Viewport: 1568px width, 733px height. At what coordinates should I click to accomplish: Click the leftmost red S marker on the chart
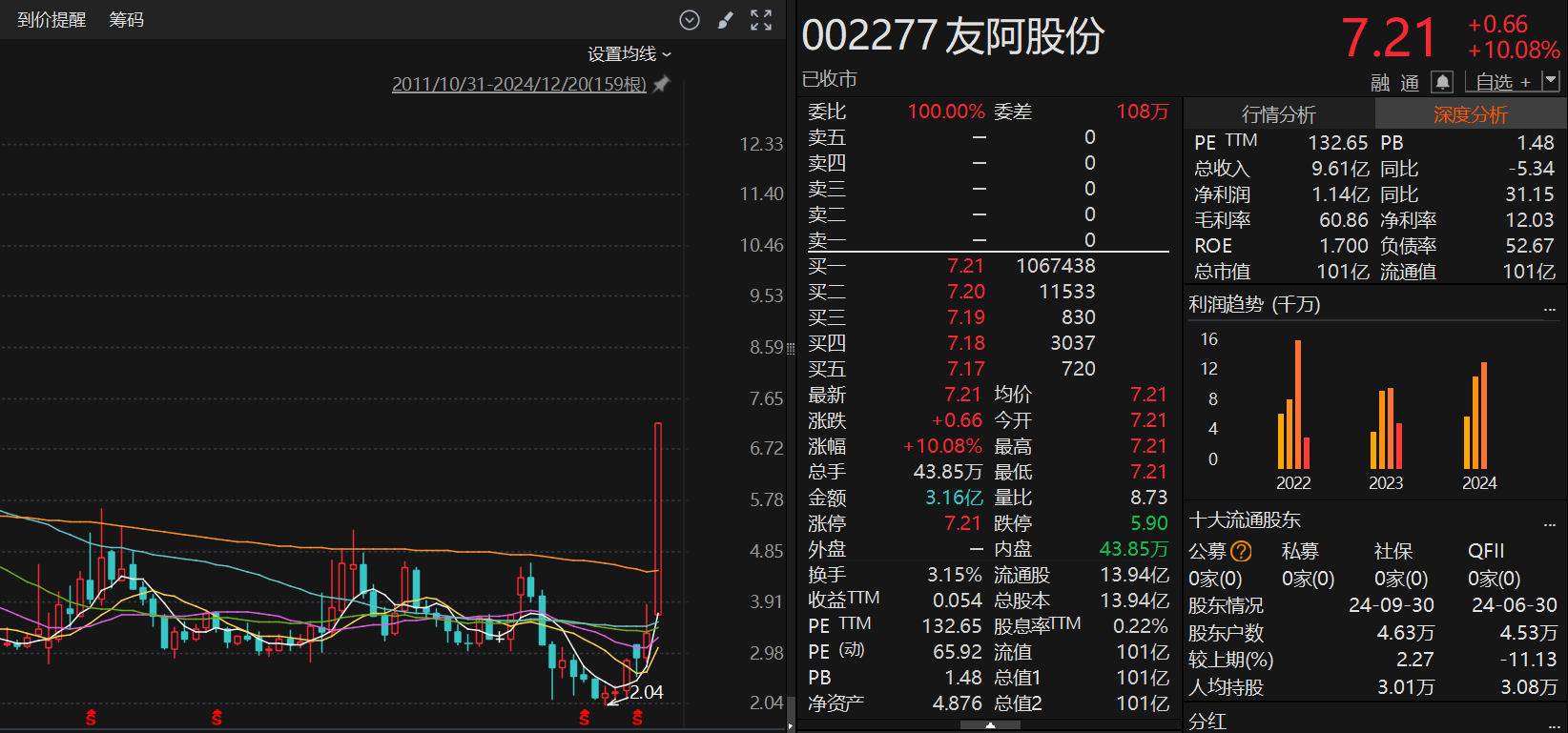pyautogui.click(x=91, y=717)
